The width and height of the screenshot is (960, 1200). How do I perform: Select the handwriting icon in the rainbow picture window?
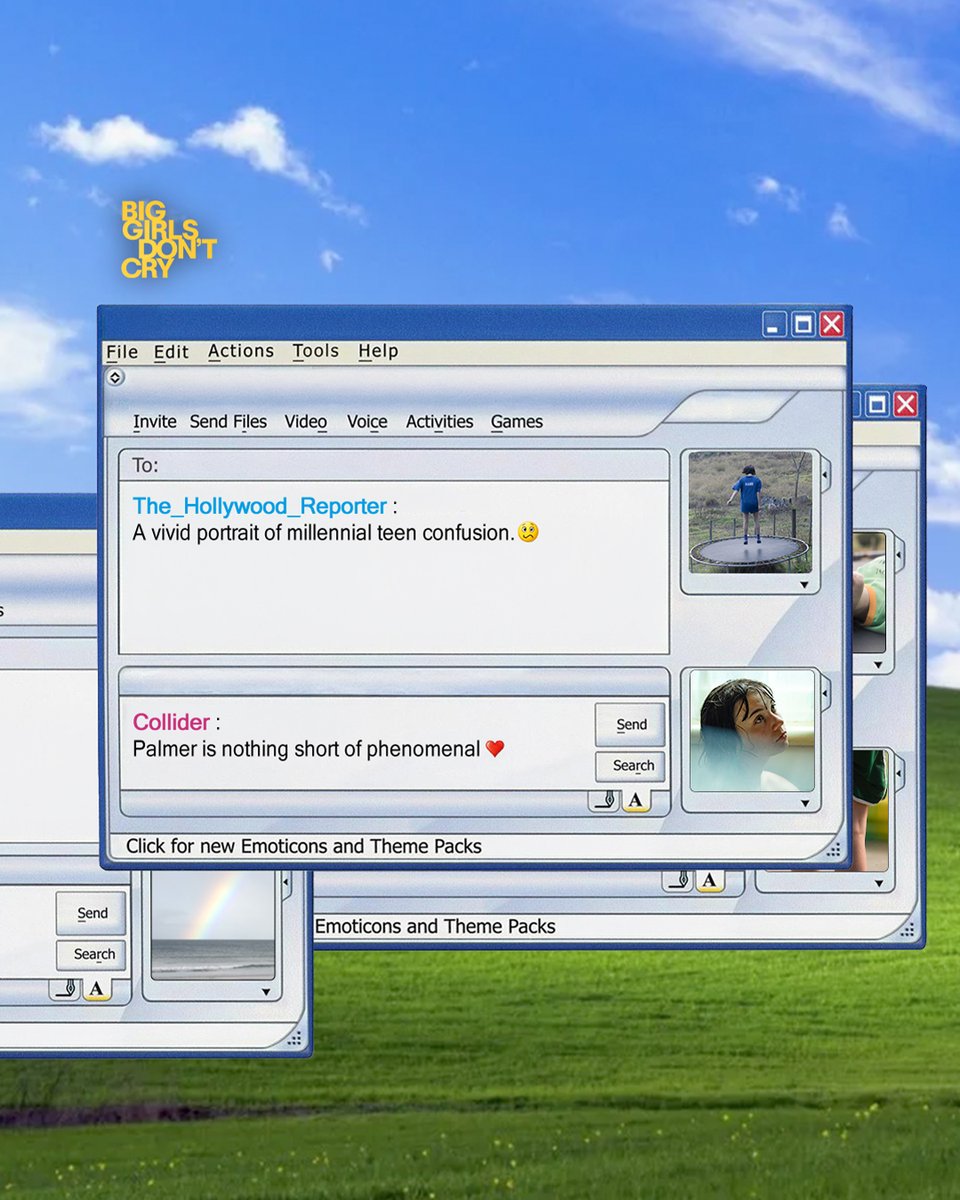point(65,990)
